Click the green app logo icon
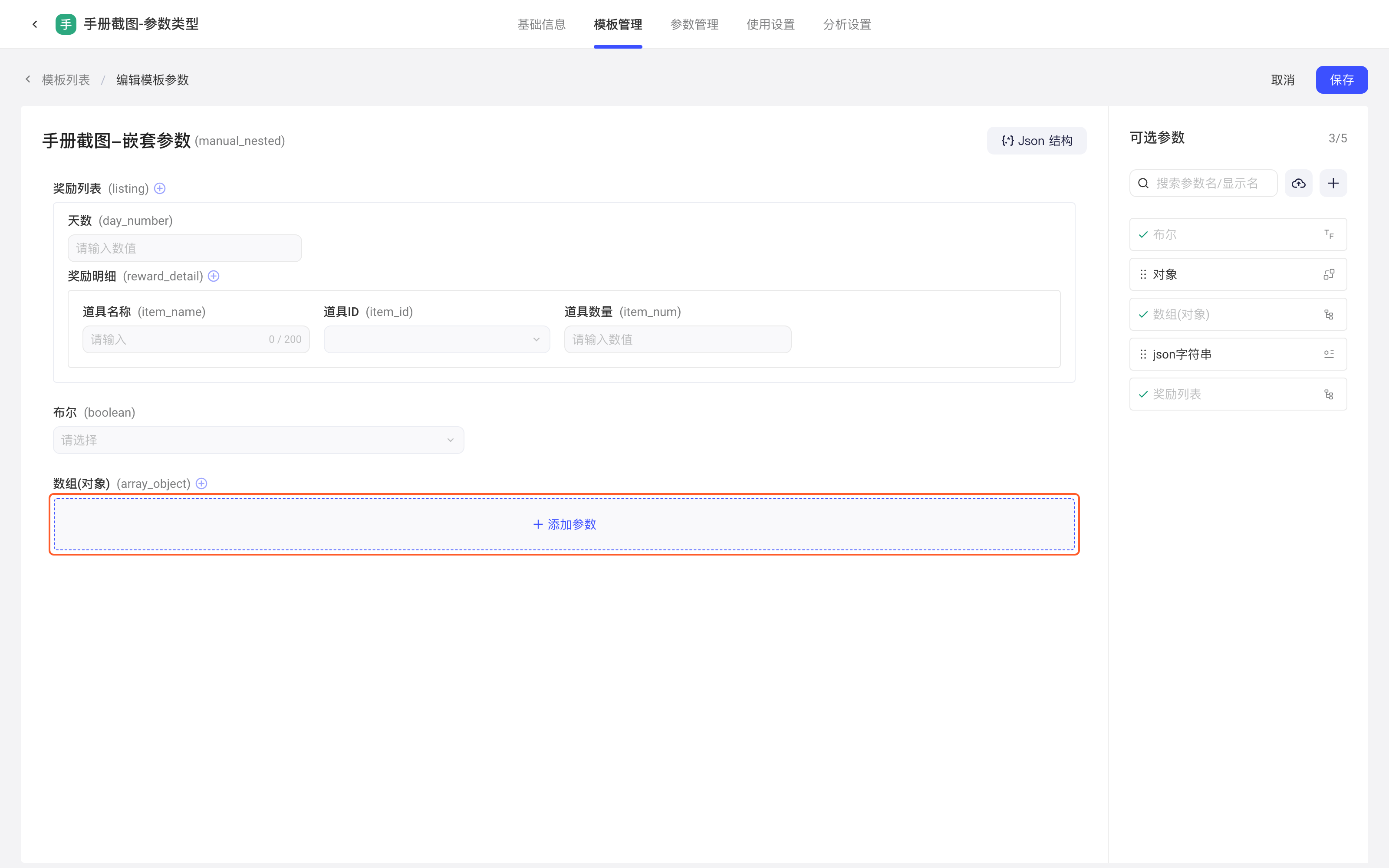 click(x=66, y=24)
